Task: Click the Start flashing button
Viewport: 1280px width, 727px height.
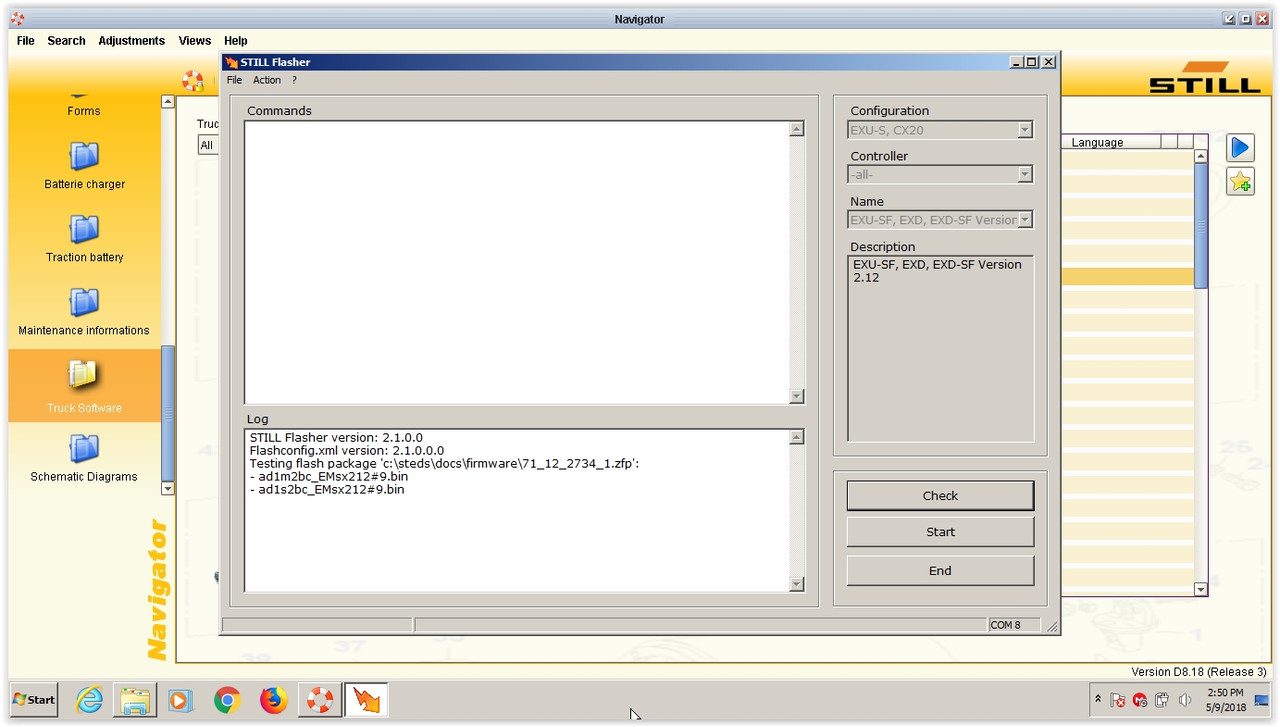Action: (940, 532)
